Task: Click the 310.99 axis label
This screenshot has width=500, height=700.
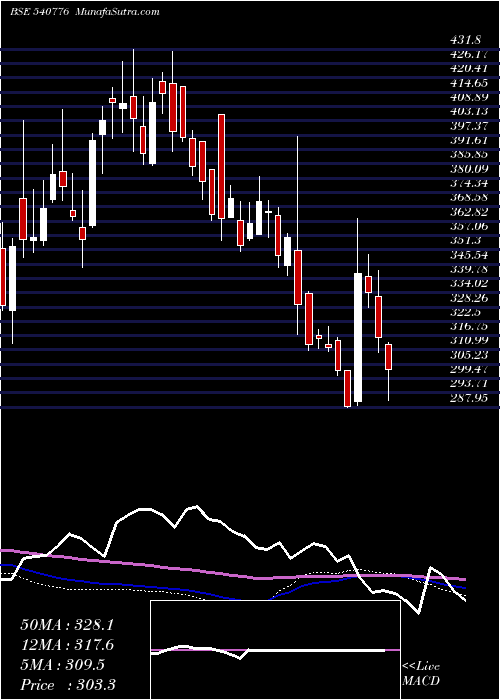Action: 469,341
